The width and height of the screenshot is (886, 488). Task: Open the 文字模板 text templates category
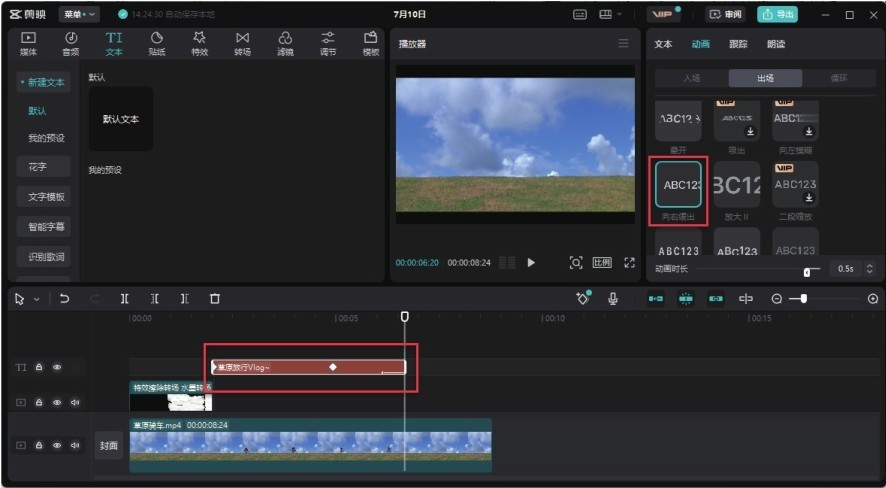(44, 197)
